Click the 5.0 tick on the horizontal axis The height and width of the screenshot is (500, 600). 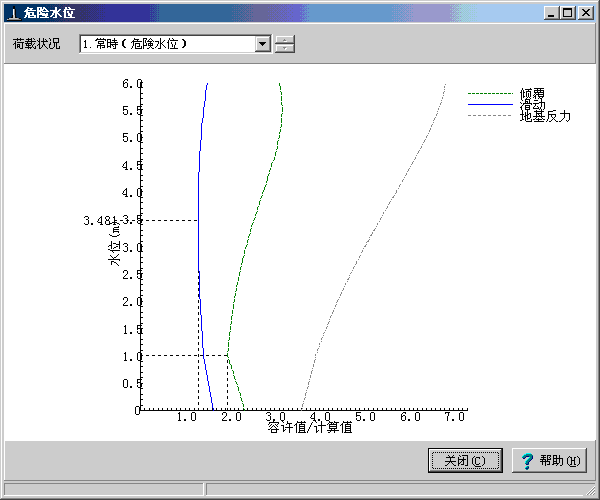coord(365,417)
